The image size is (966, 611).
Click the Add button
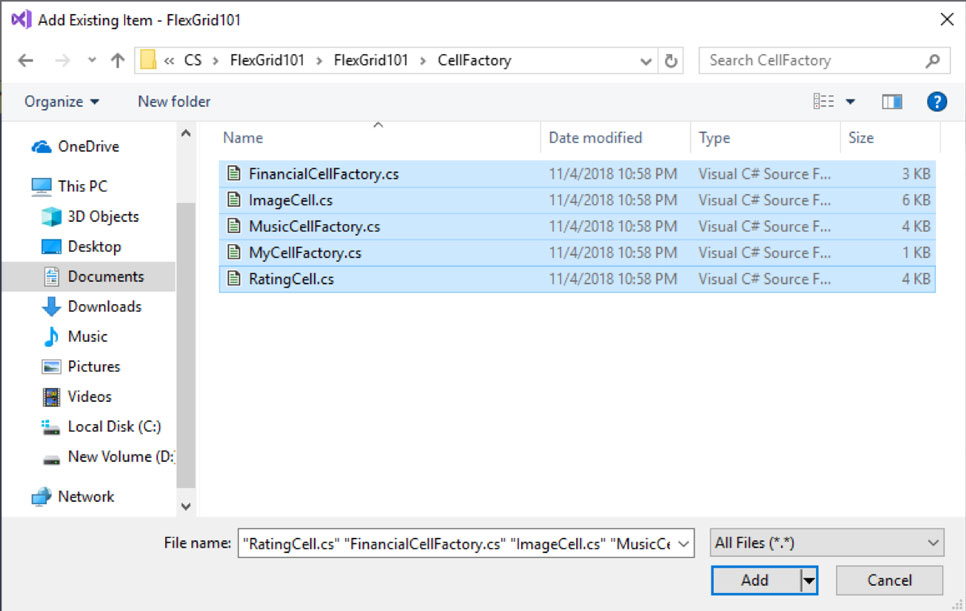[755, 580]
